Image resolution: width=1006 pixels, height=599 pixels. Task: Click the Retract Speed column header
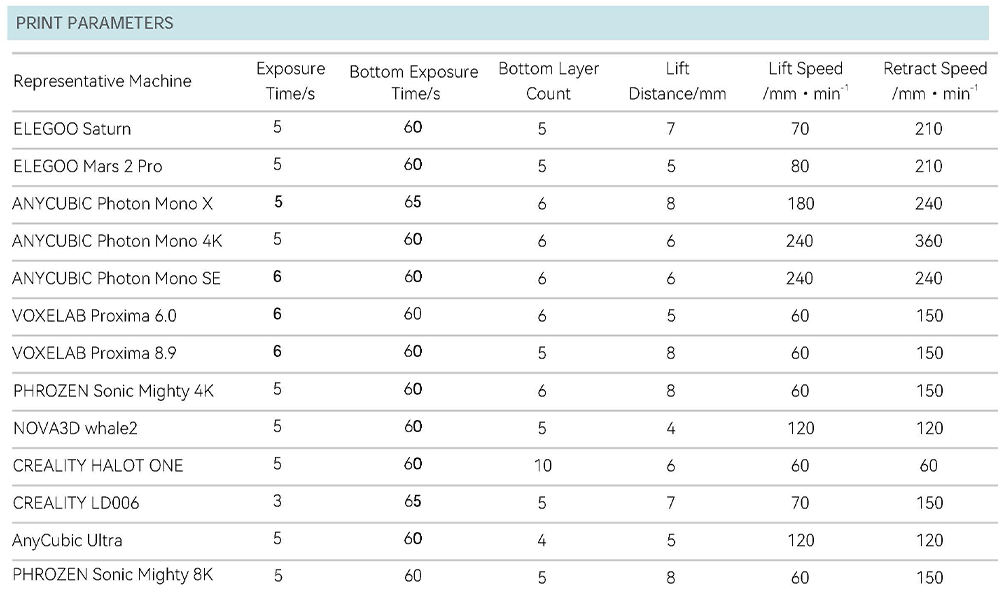tap(935, 81)
